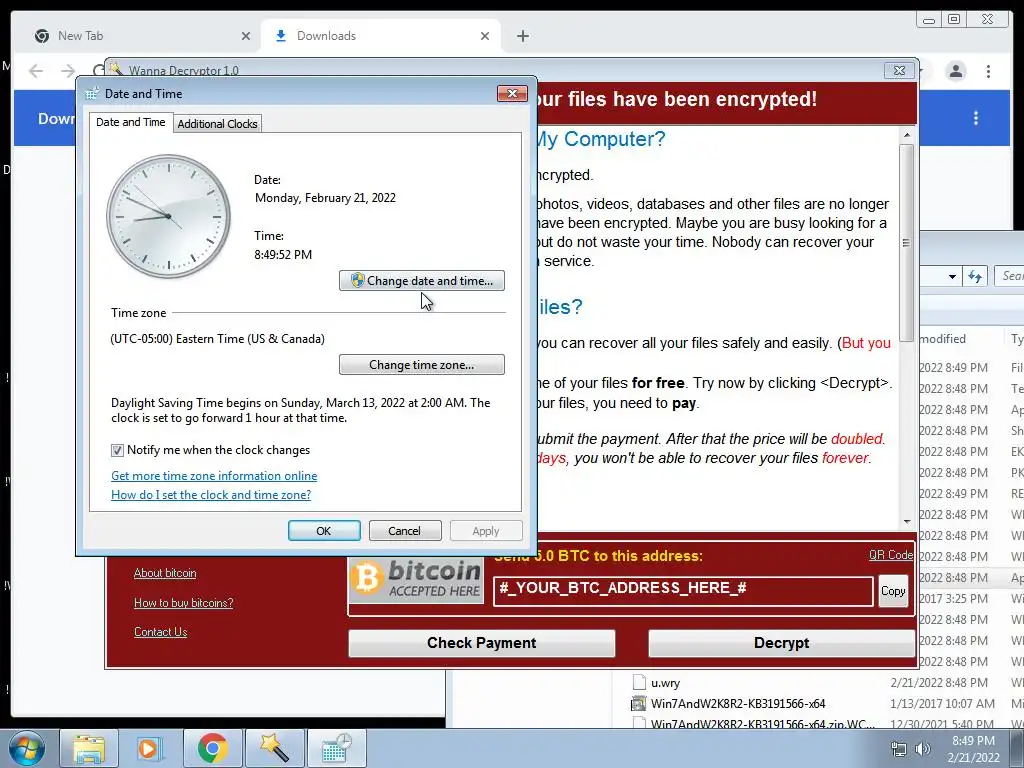The image size is (1024, 768).
Task: Open the QR Code link
Action: 890,554
